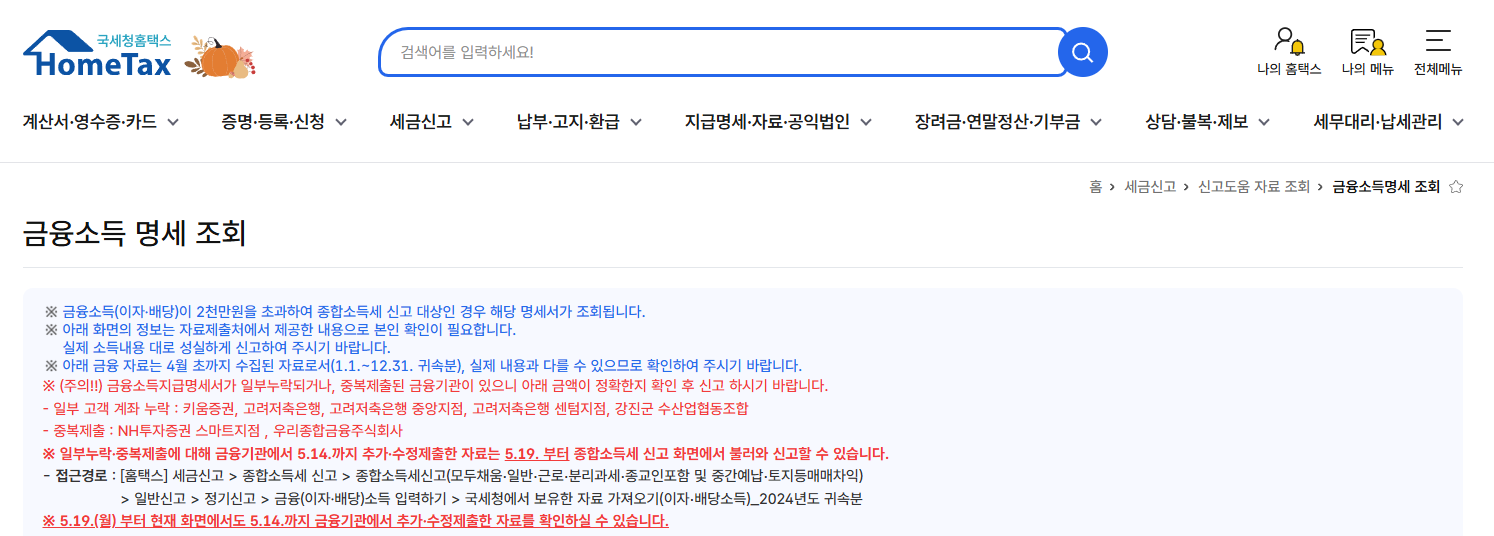Image resolution: width=1494 pixels, height=536 pixels.
Task: Open 지급명세·자료·공익법인 menu
Action: click(767, 122)
